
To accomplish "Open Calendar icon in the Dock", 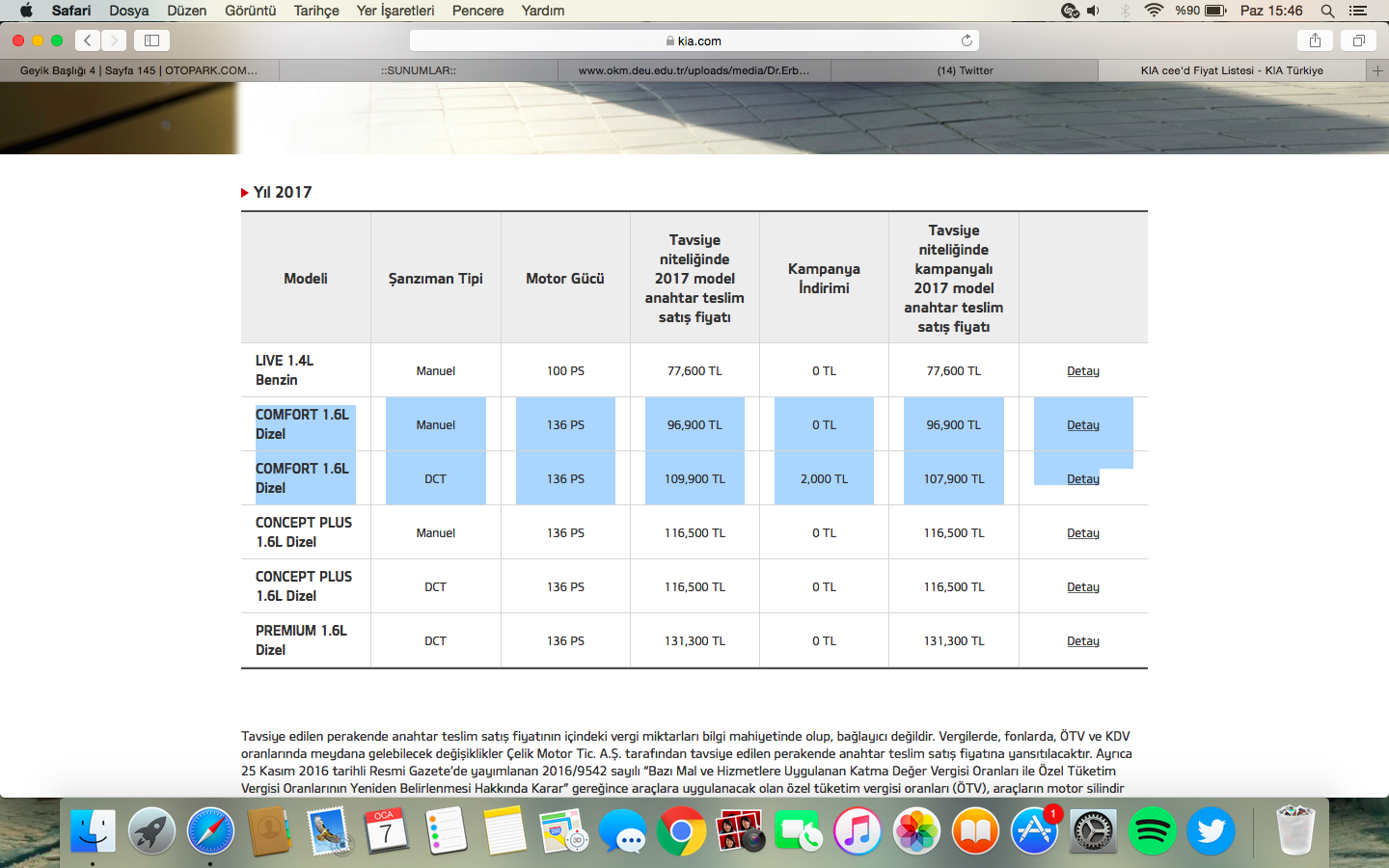I will pos(387,831).
